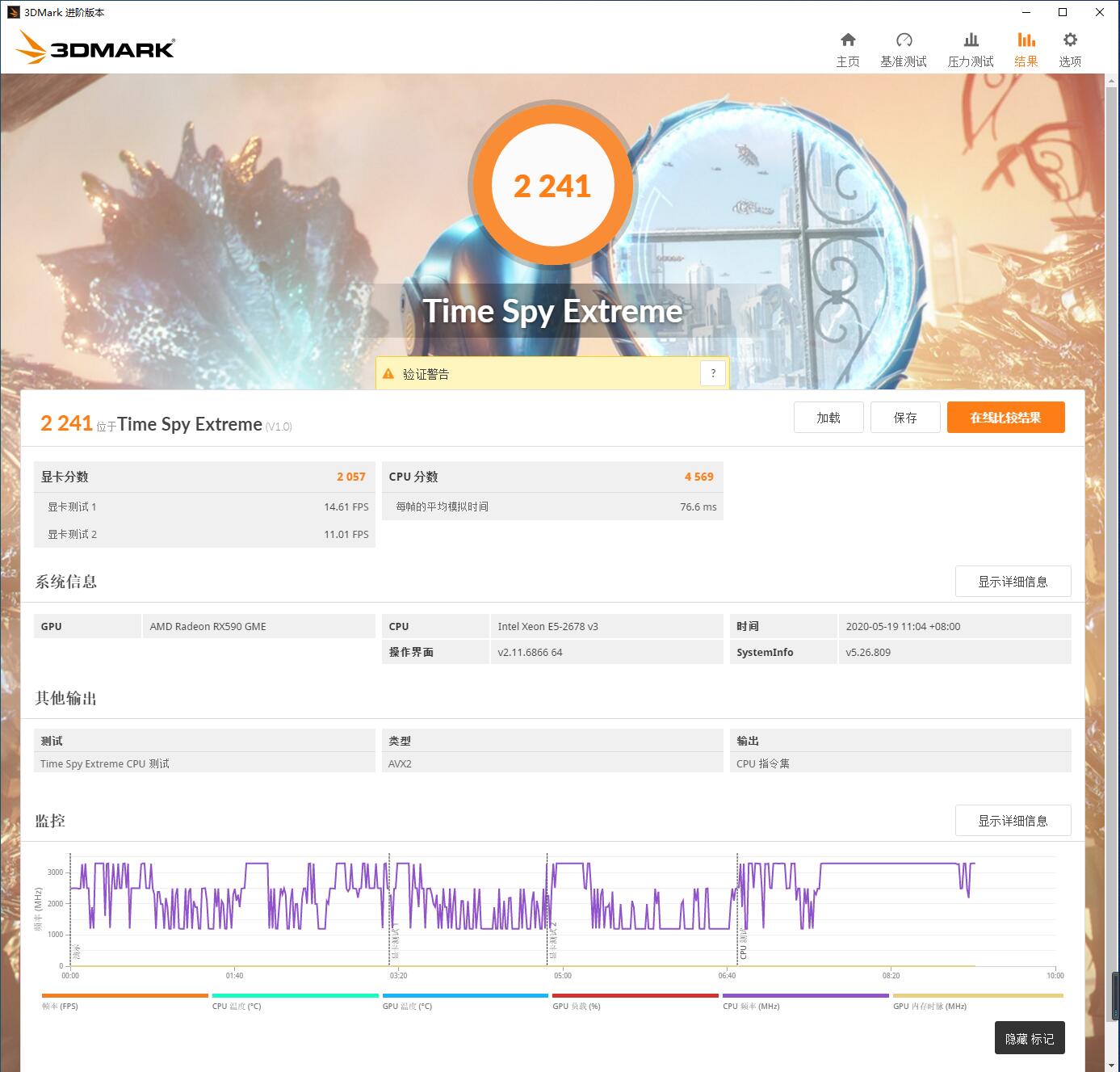Click 隐藏 标记 to hide markers
The width and height of the screenshot is (1120, 1072).
(1030, 1038)
